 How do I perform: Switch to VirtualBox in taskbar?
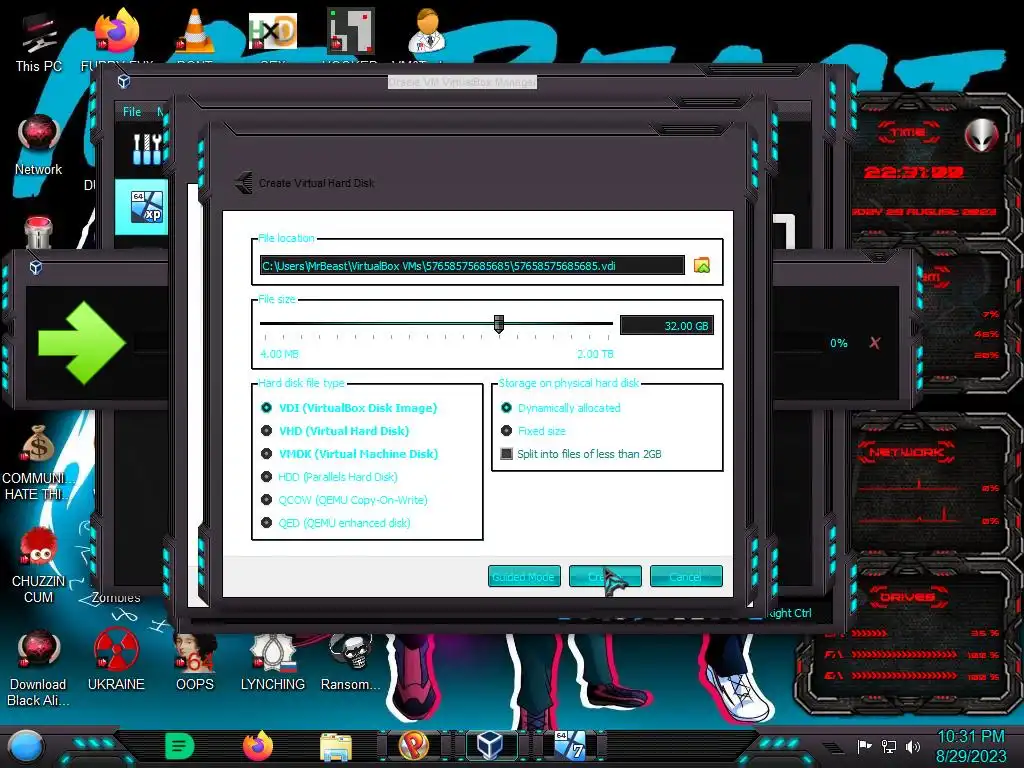pos(490,745)
